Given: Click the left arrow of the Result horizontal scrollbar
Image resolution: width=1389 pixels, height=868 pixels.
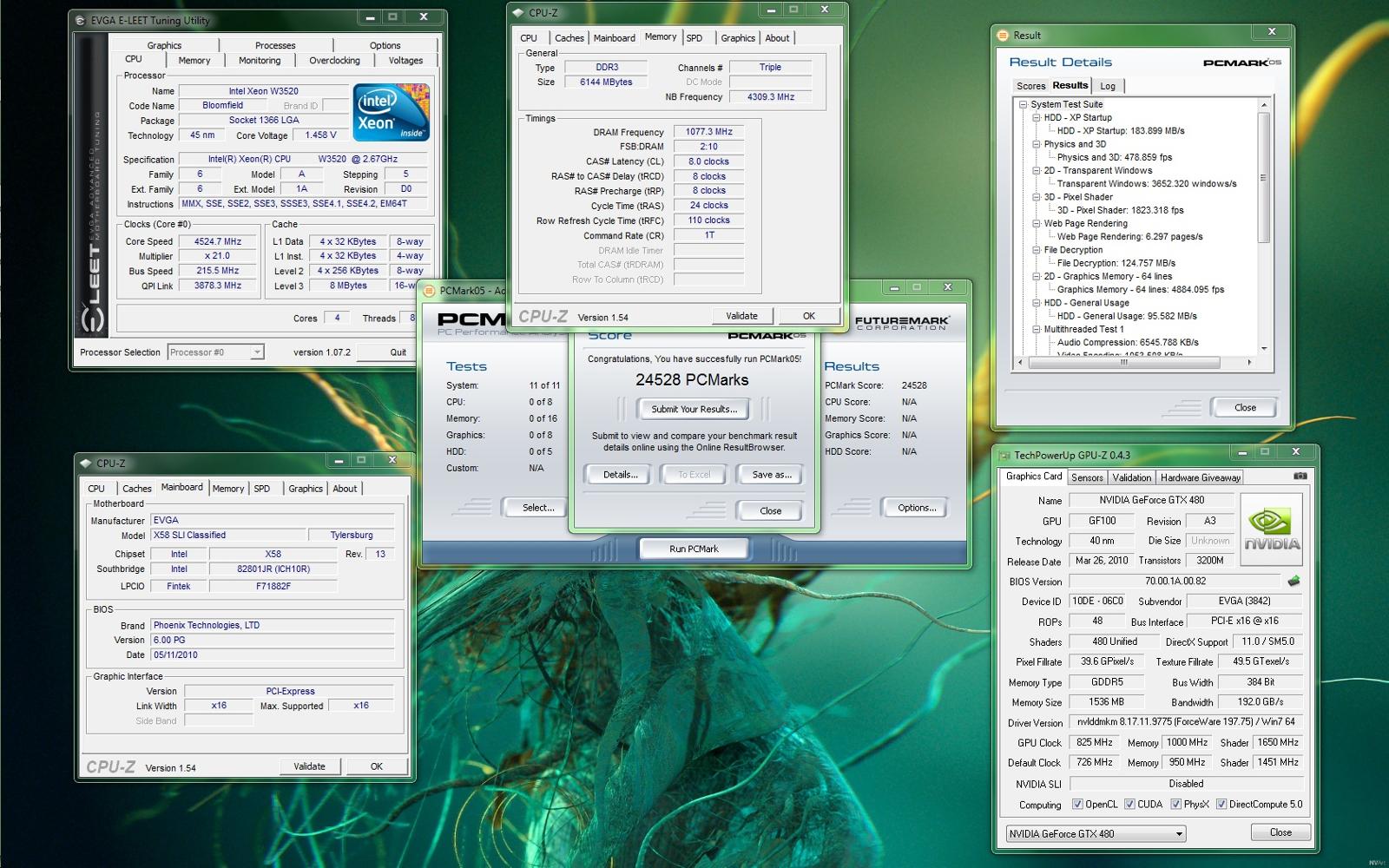Looking at the screenshot, I should 1021,363.
